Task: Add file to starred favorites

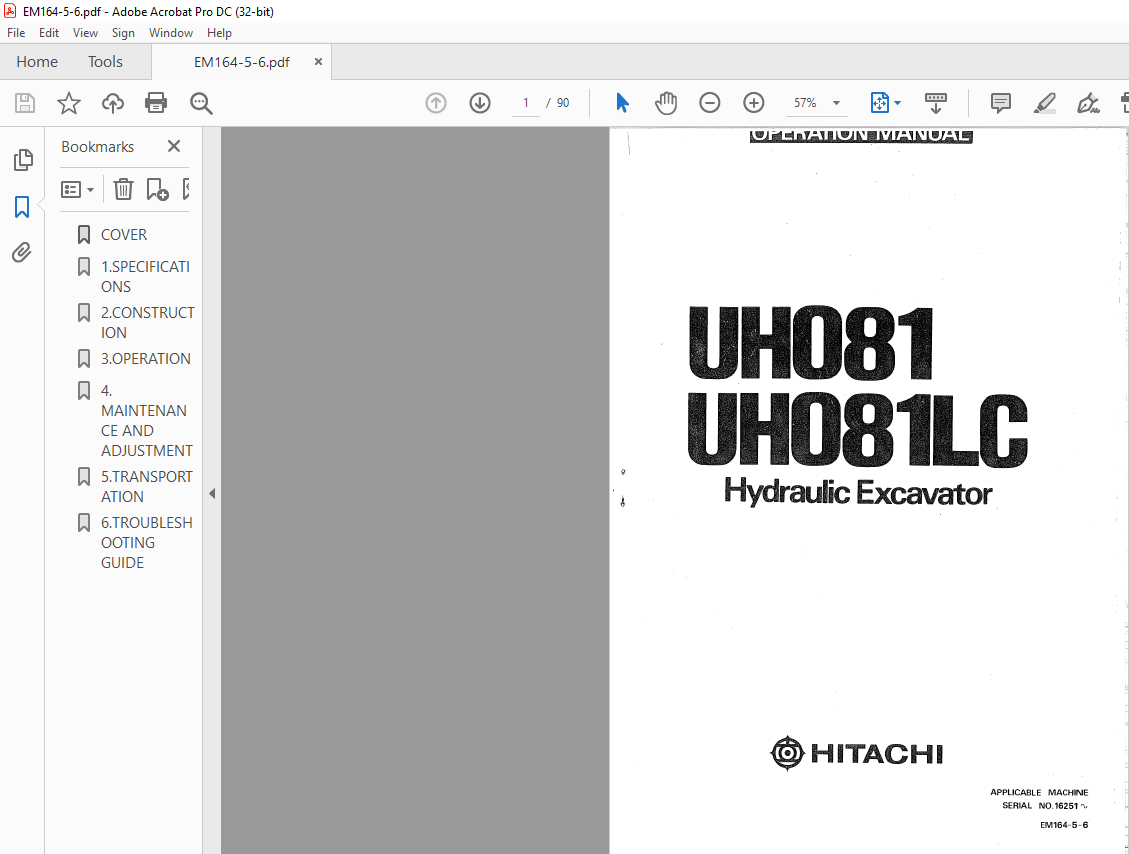Action: coord(69,103)
